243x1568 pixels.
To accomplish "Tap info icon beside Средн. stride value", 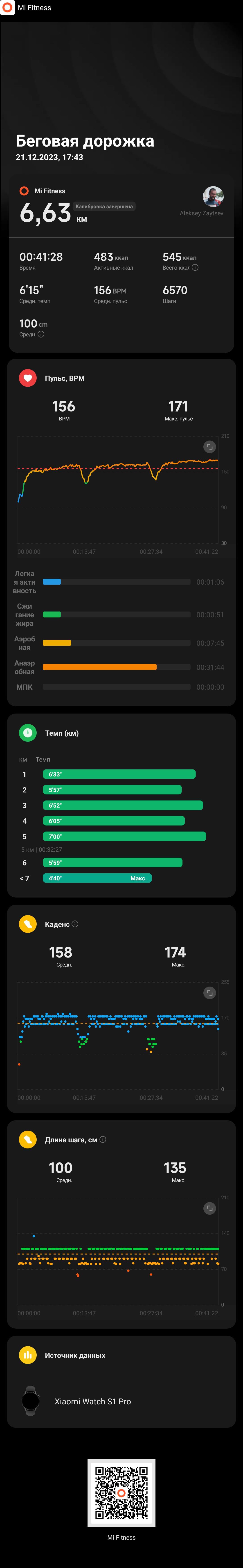I will coord(41,334).
